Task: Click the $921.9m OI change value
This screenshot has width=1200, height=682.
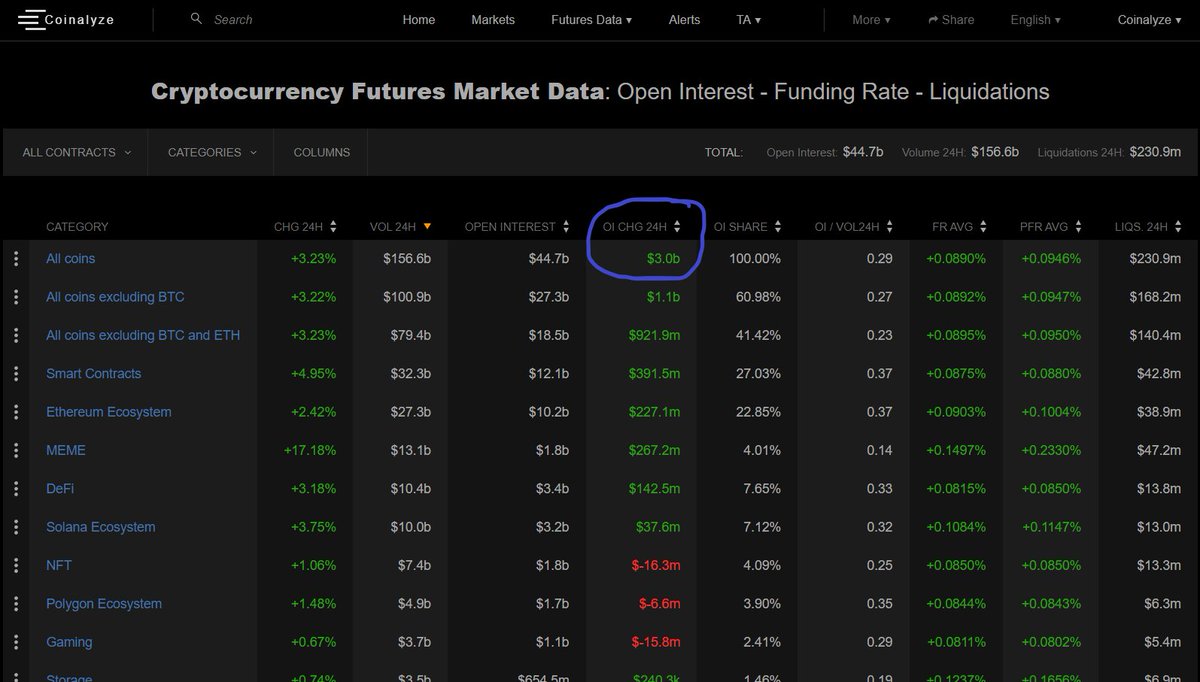Action: pos(654,335)
